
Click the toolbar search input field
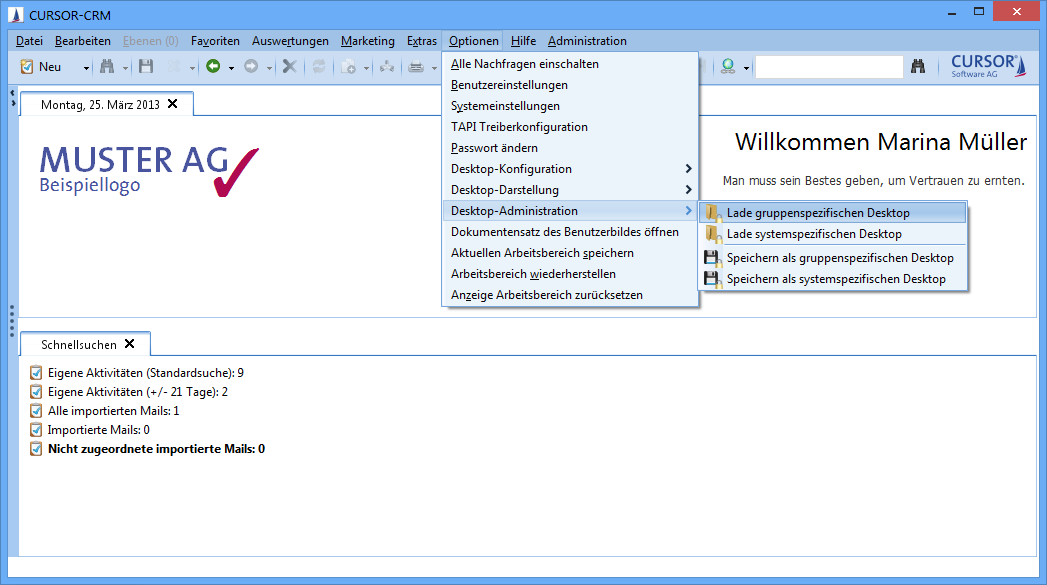click(x=828, y=67)
